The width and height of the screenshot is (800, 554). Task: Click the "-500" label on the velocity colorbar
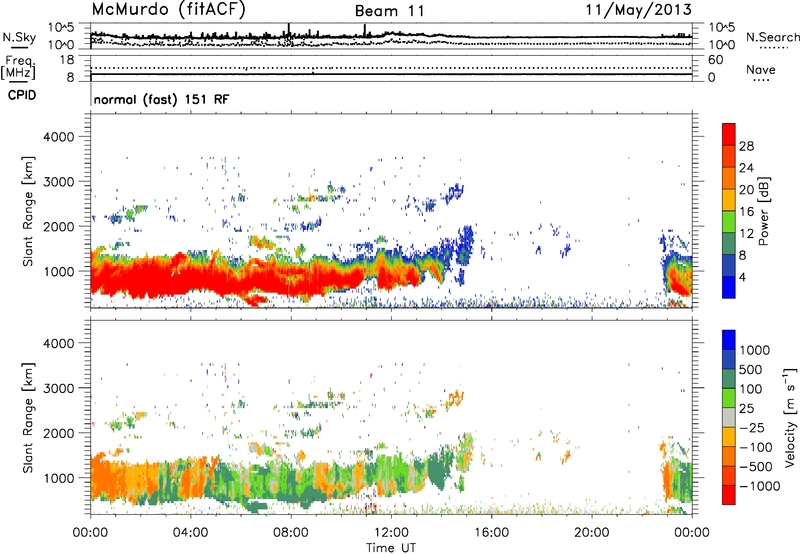[x=756, y=466]
